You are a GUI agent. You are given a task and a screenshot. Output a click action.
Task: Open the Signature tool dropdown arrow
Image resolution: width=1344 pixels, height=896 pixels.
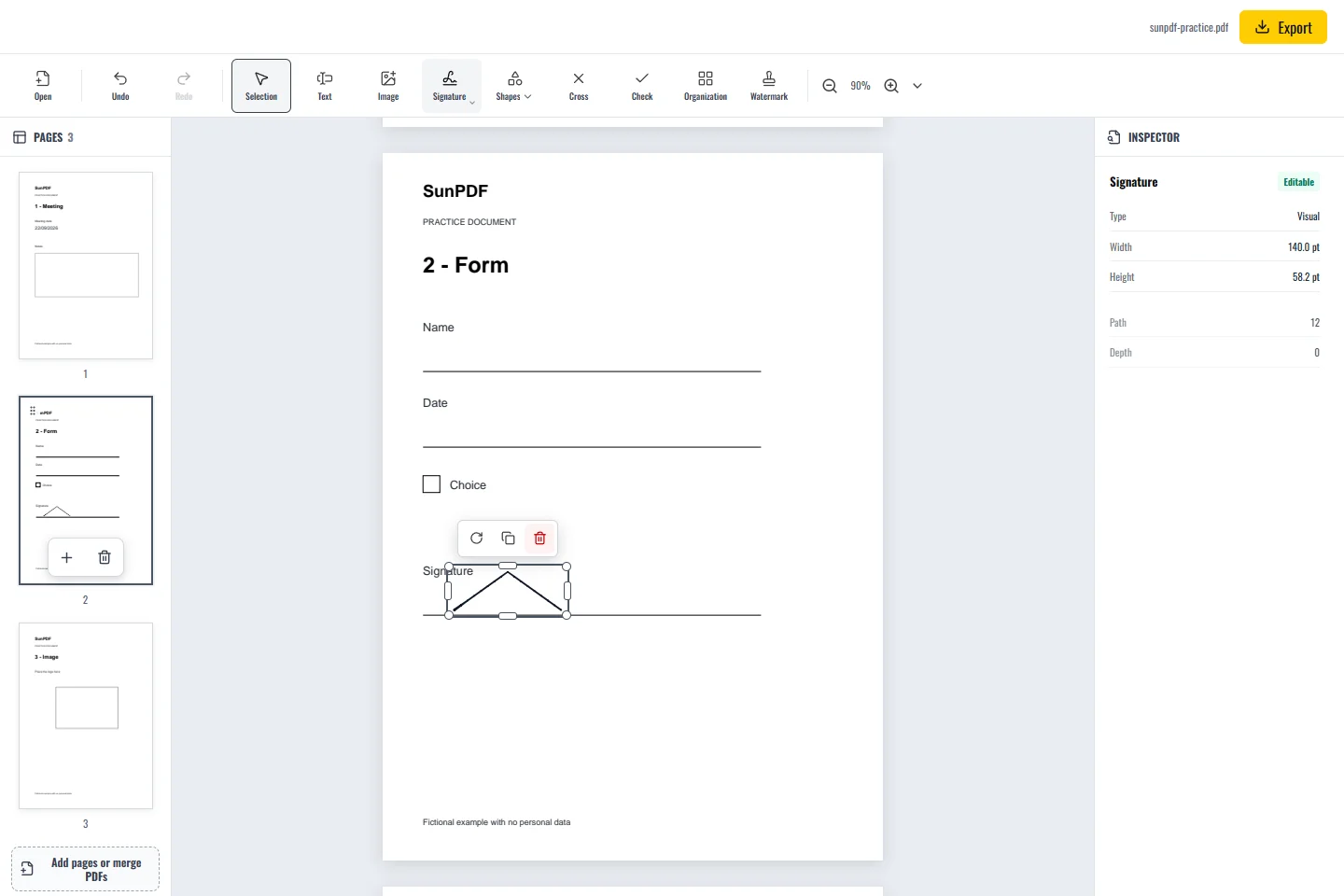coord(472,103)
